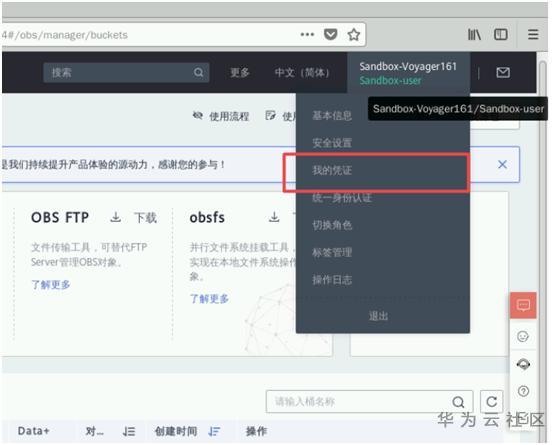
Task: Click the customer service headset icon
Action: click(523, 364)
